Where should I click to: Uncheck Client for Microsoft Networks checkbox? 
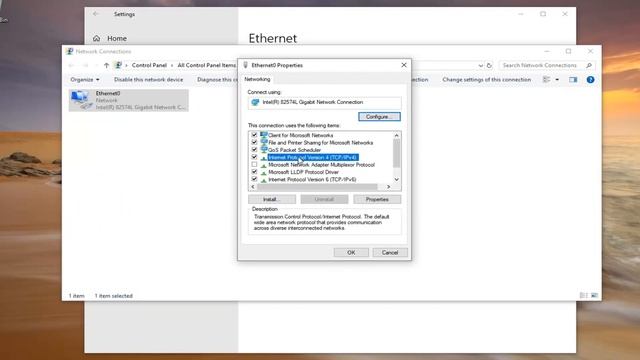(x=254, y=135)
